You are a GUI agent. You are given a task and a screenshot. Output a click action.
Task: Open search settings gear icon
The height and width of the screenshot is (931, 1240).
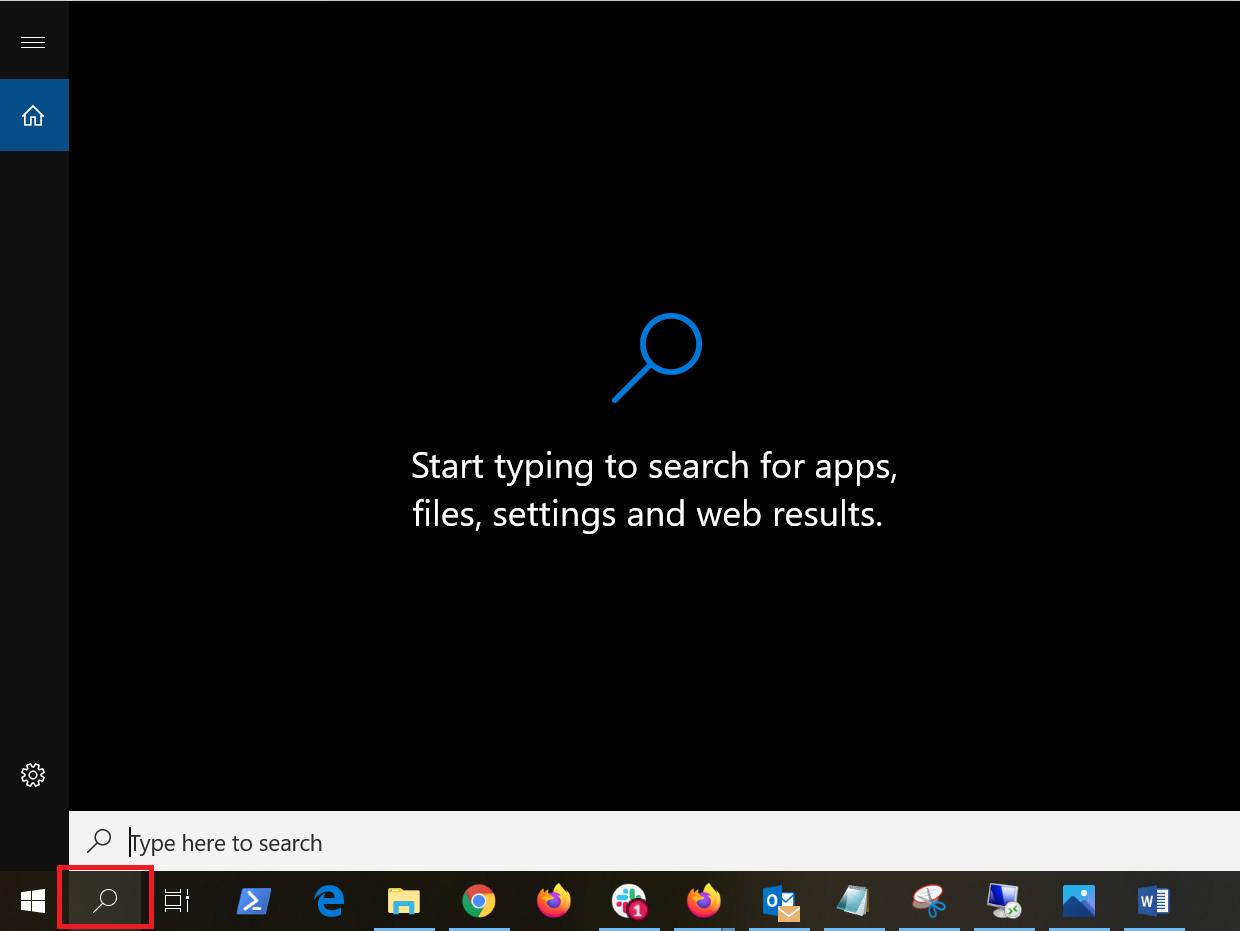33,775
